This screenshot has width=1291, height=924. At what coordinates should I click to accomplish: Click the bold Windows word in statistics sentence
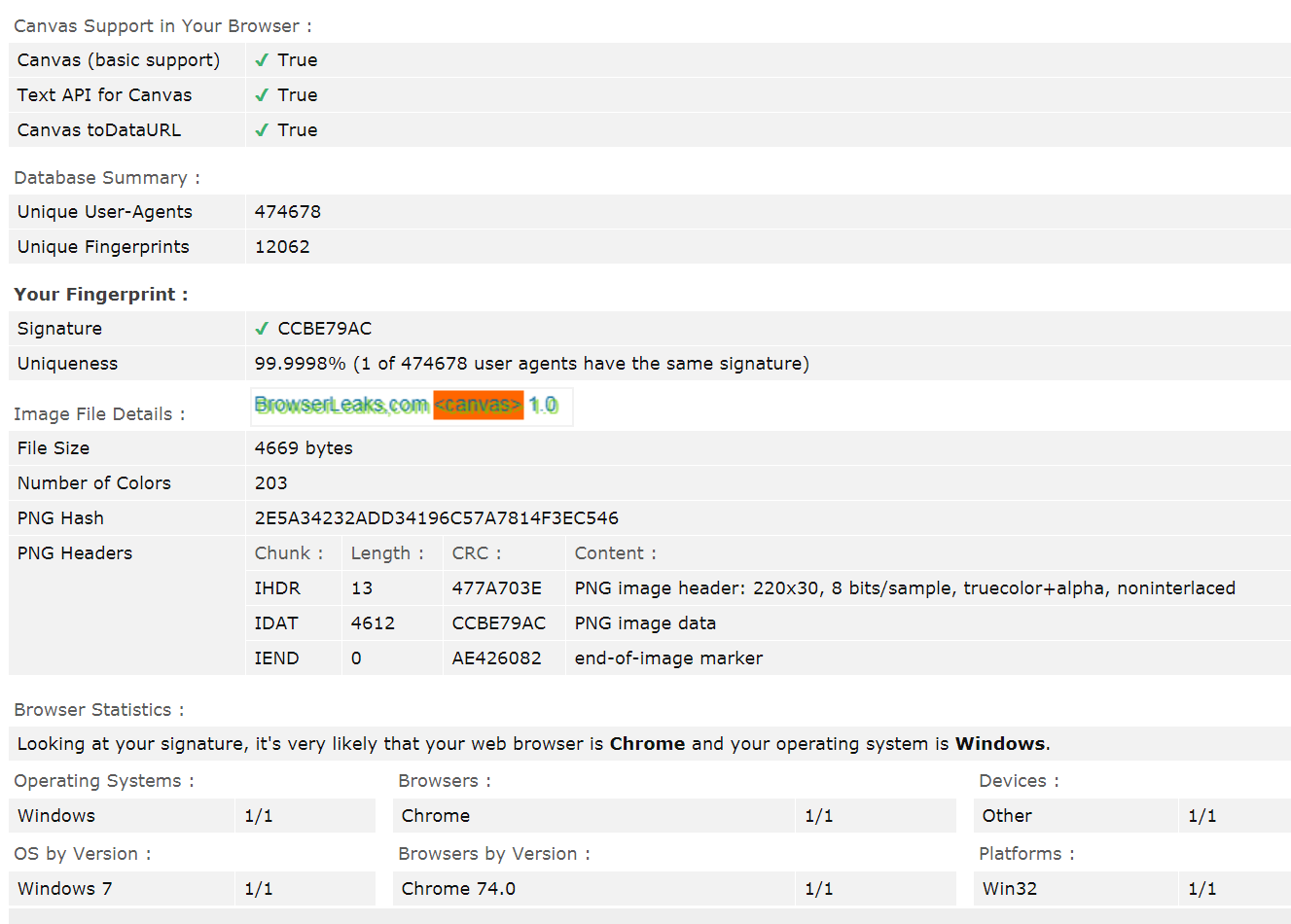point(1000,744)
